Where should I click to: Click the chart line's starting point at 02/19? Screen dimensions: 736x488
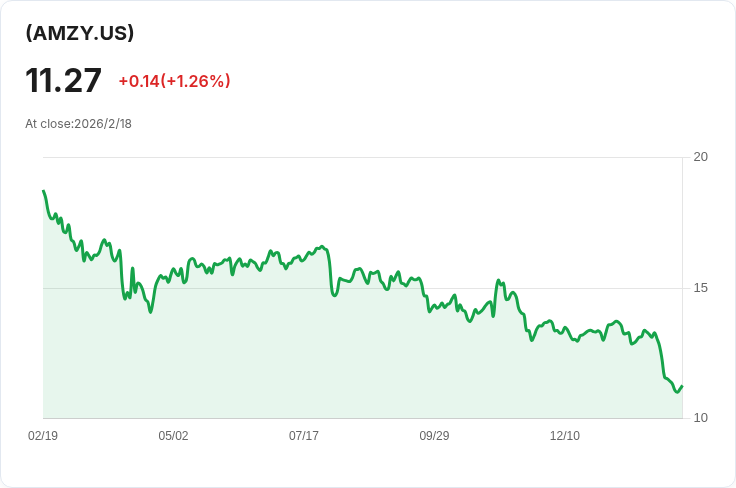43,190
